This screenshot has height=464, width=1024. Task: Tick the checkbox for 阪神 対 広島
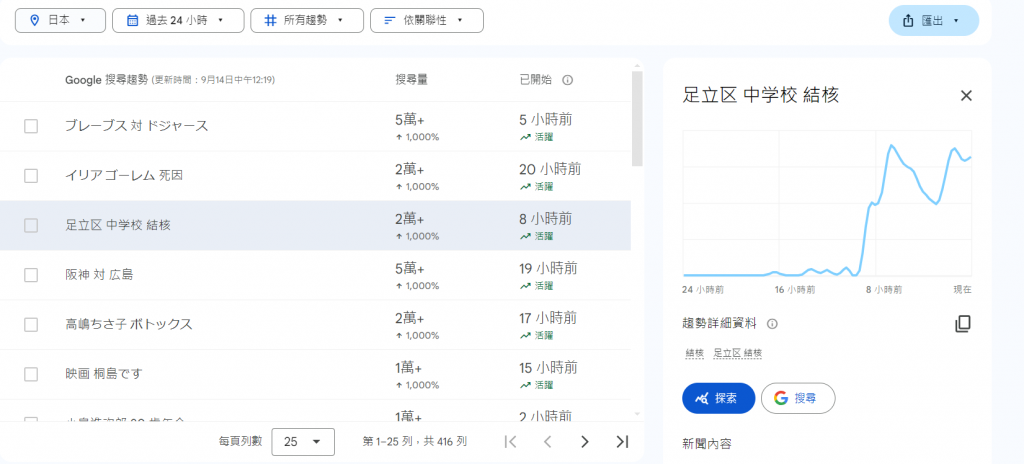[x=31, y=275]
